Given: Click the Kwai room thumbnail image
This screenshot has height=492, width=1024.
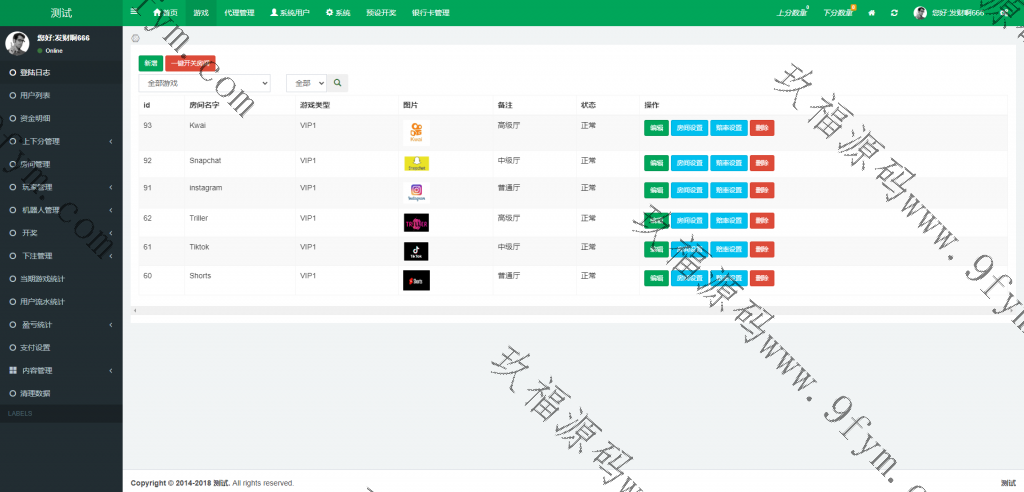Looking at the screenshot, I should coord(416,133).
